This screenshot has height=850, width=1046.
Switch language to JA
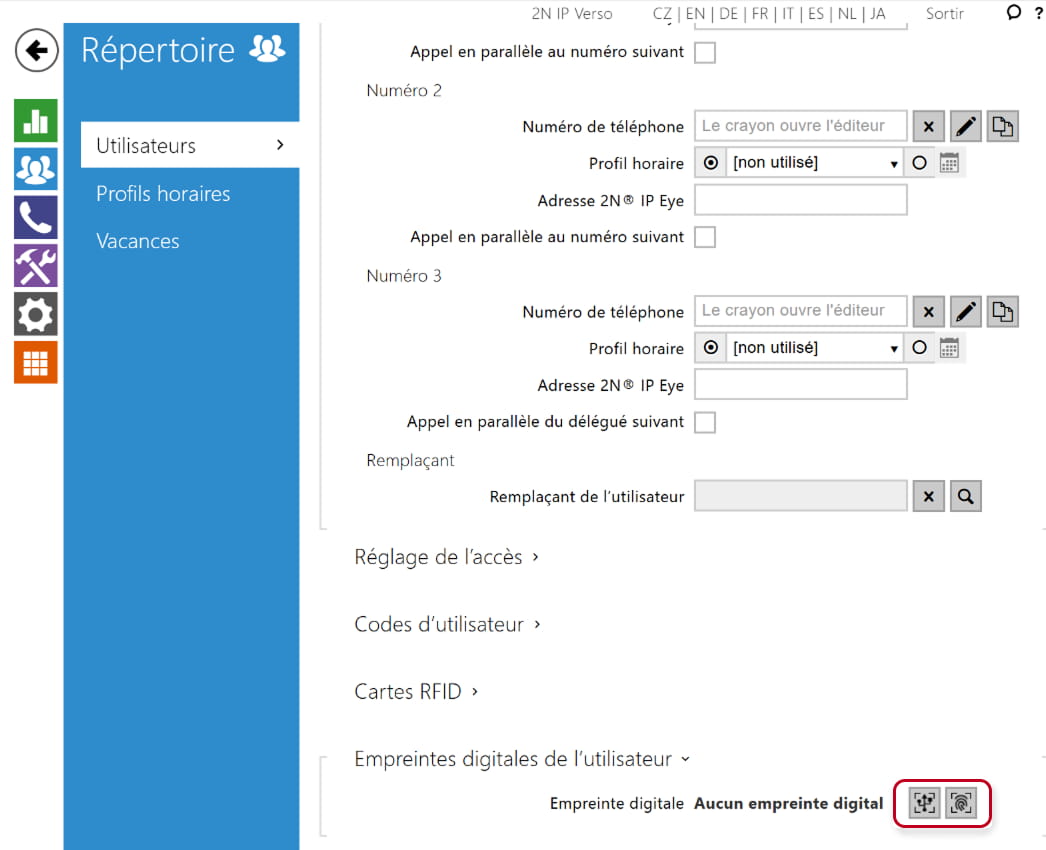(x=878, y=13)
